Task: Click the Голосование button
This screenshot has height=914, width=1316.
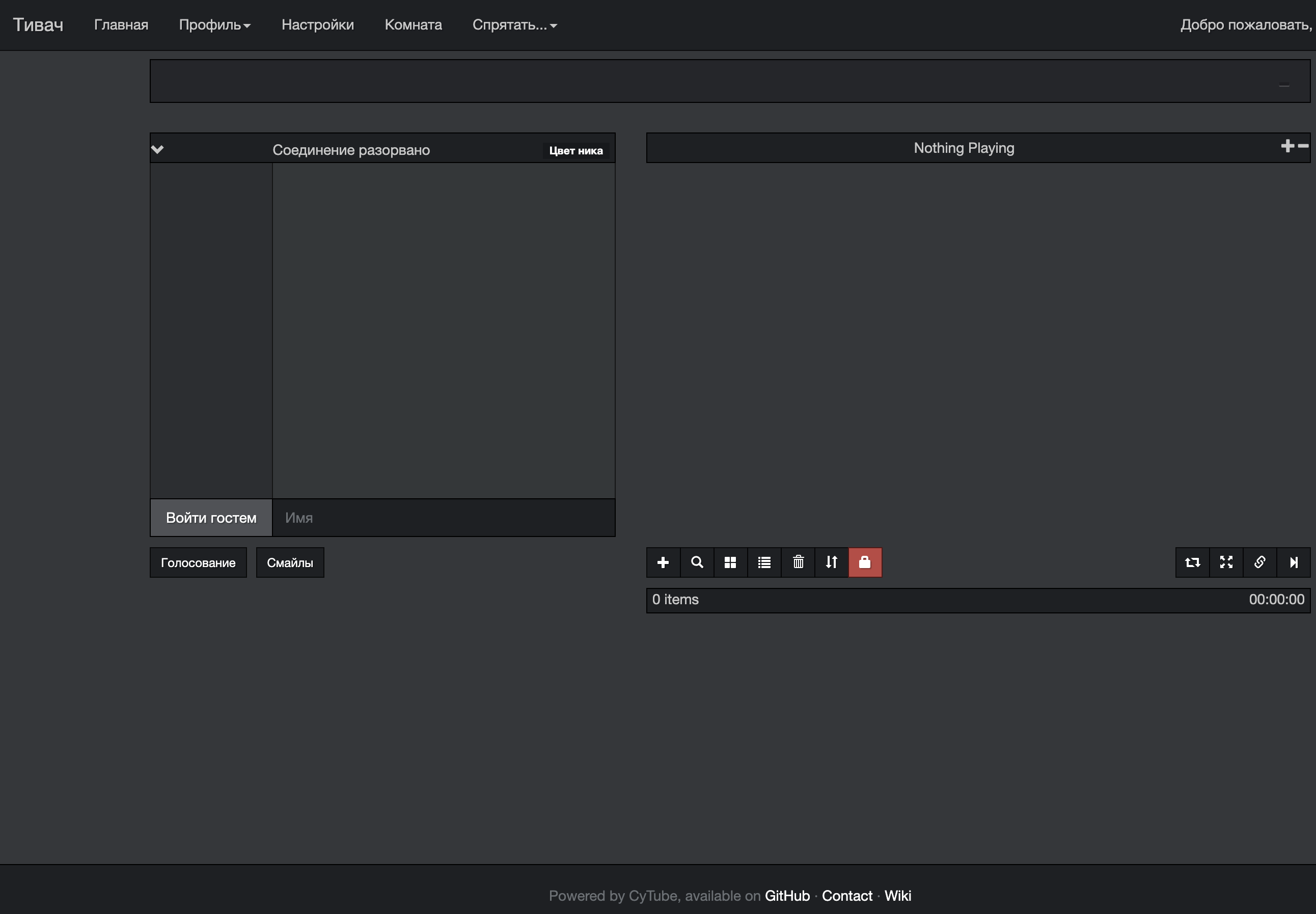Action: 198,562
